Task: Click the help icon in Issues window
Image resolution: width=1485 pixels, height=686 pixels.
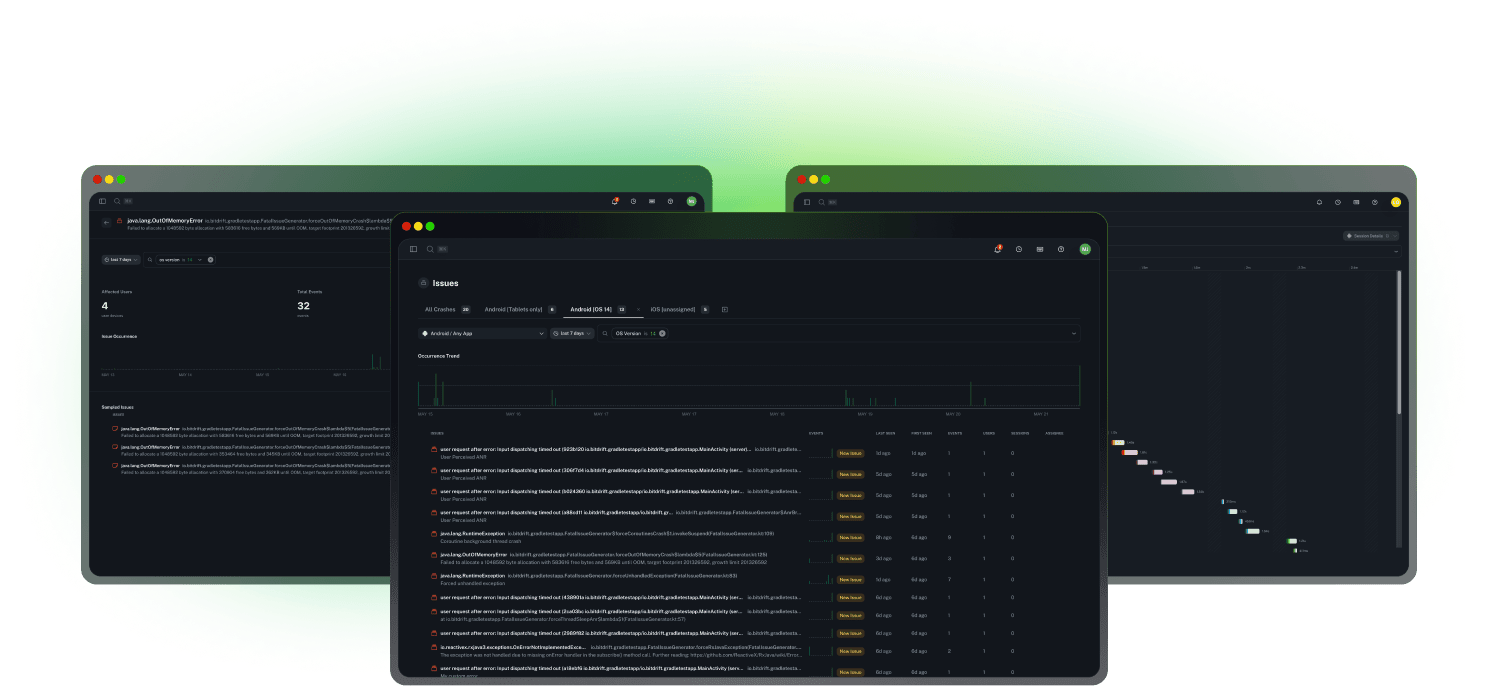Action: click(x=1061, y=249)
